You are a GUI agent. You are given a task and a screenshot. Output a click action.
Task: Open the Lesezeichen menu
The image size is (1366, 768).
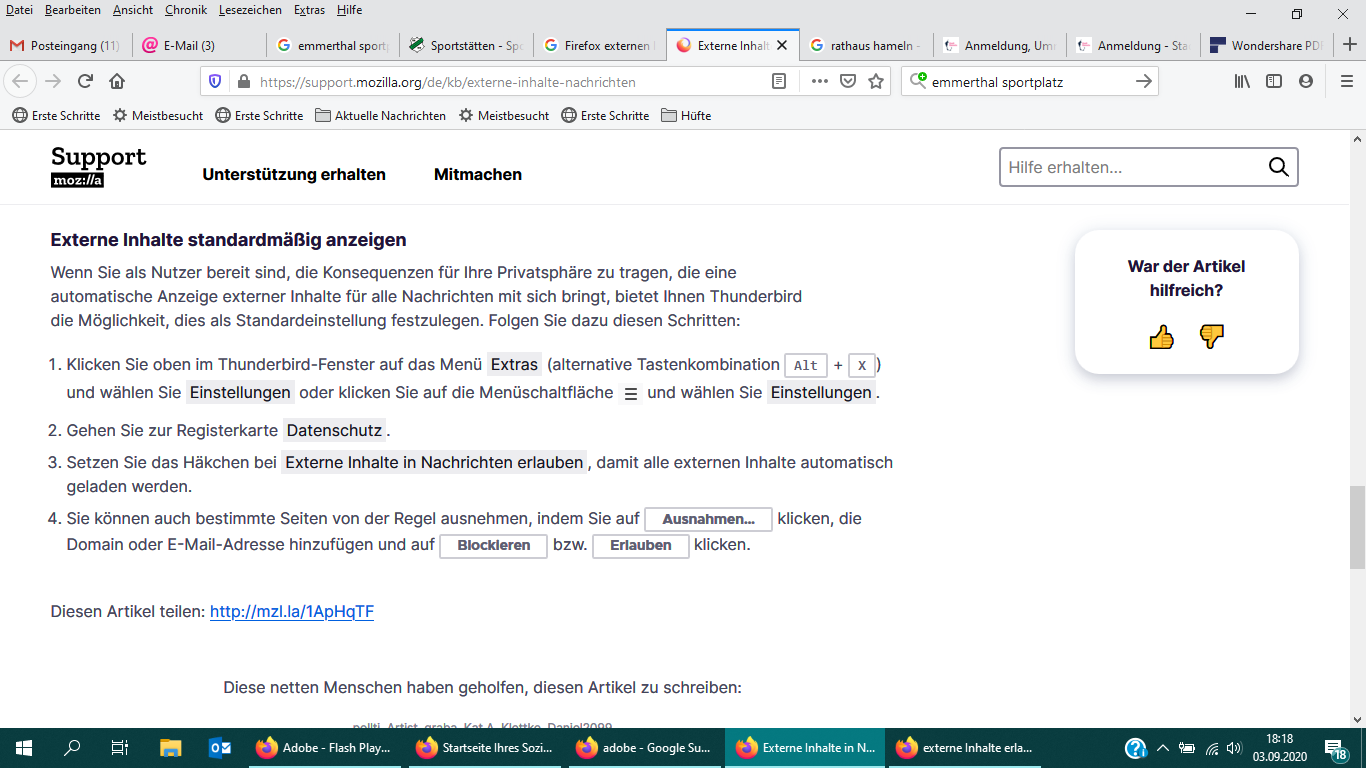251,10
